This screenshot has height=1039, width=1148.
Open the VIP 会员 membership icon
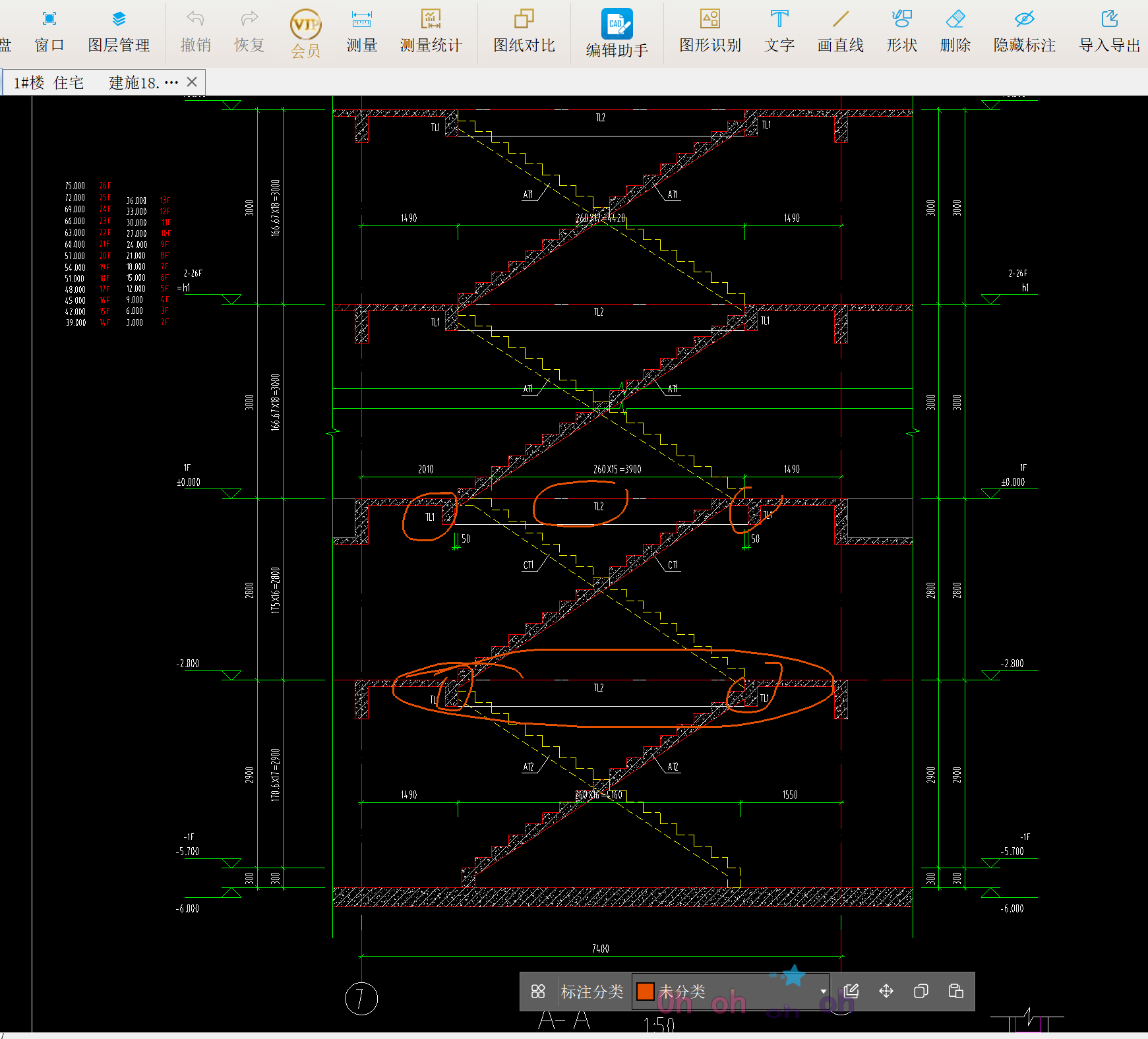click(306, 34)
